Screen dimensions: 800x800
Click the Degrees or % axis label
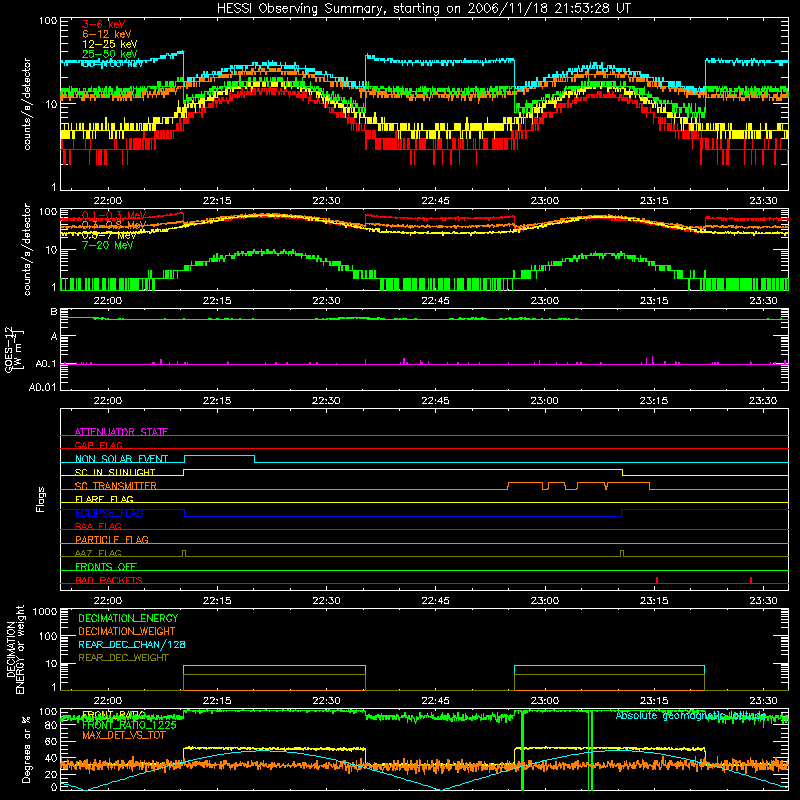tap(26, 749)
